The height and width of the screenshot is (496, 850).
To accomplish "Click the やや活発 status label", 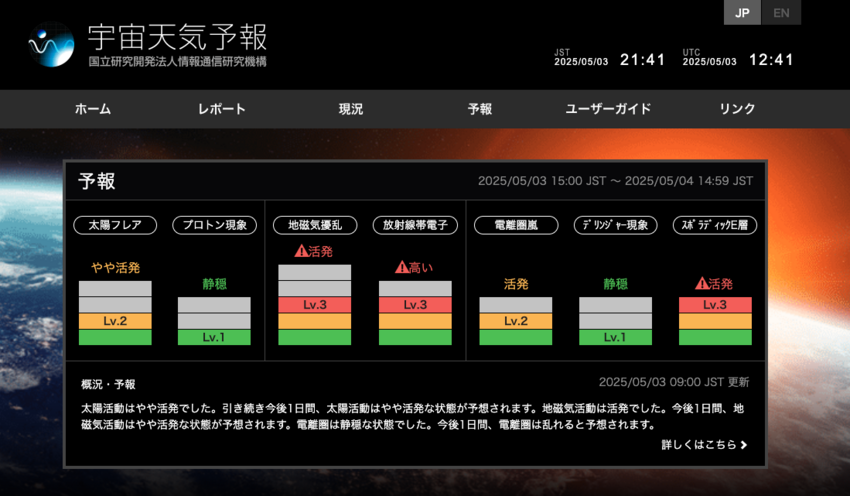I will pyautogui.click(x=115, y=267).
